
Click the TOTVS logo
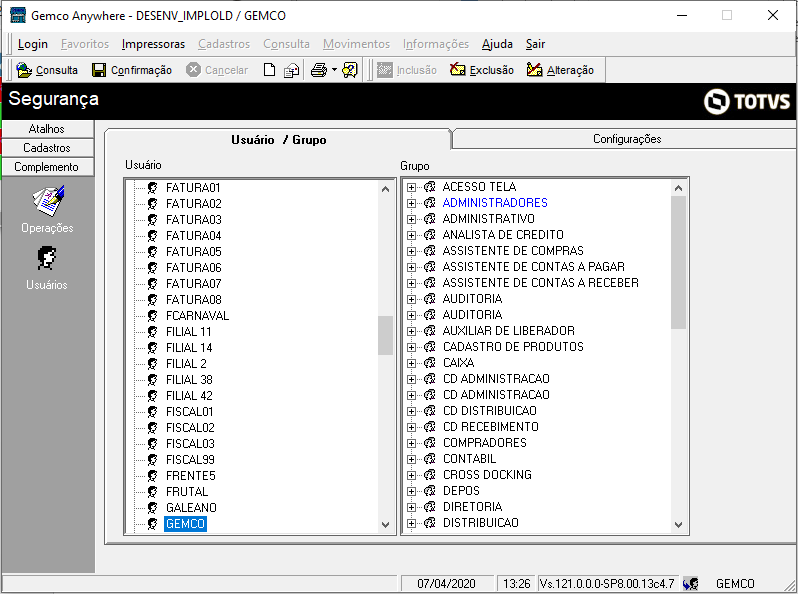pos(747,101)
